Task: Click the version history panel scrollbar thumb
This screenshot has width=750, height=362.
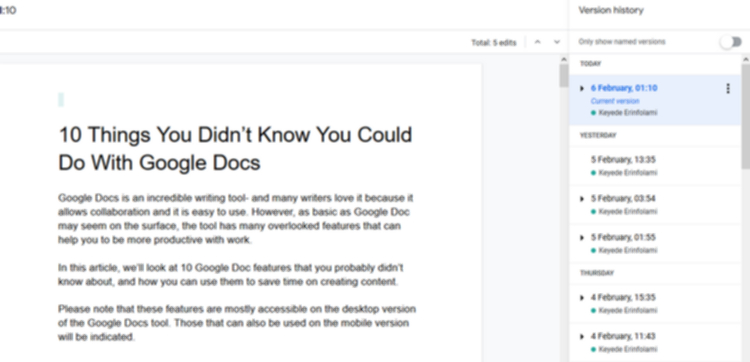Action: pos(746,116)
